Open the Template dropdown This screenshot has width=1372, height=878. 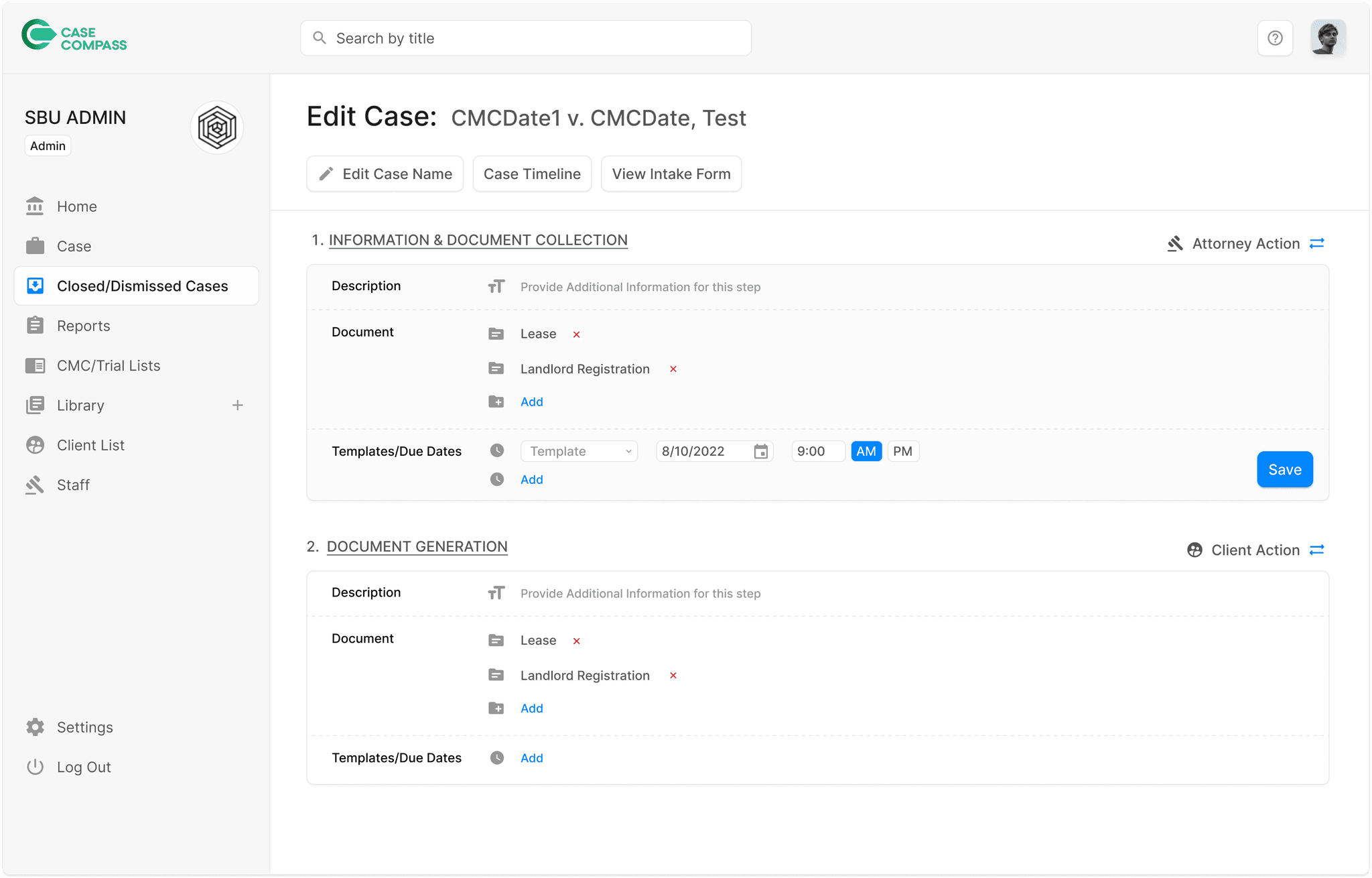coord(579,452)
